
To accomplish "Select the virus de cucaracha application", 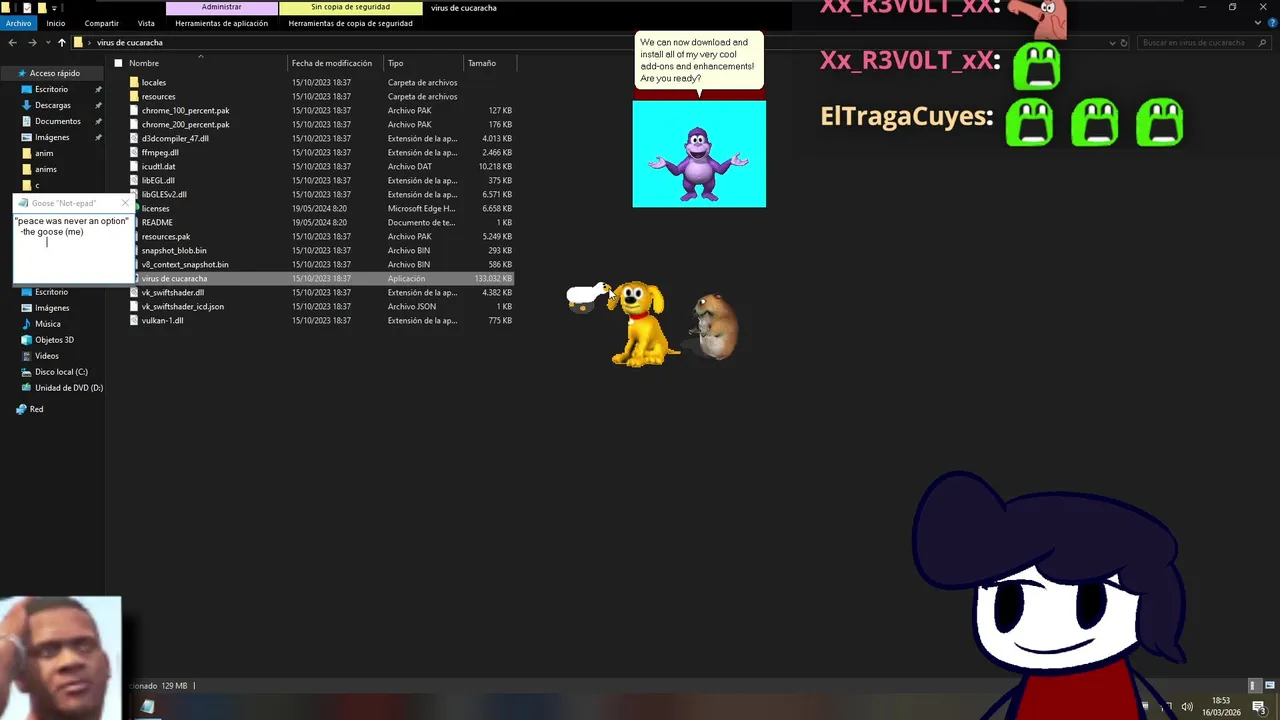I will tap(174, 278).
